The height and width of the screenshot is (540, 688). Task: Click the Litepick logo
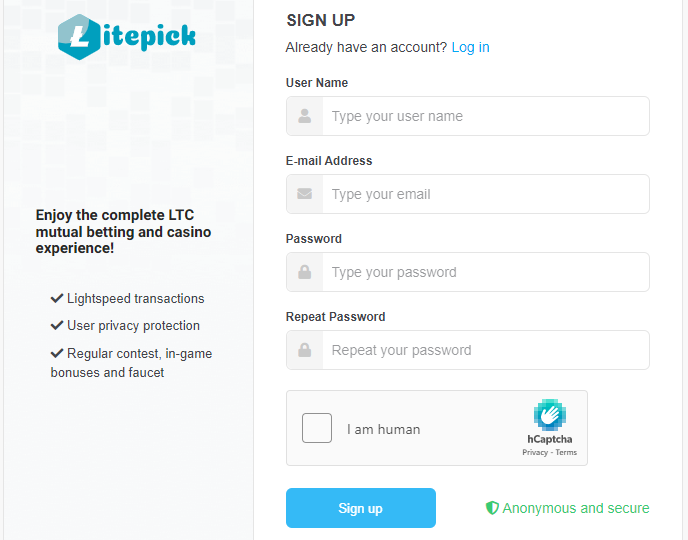127,37
